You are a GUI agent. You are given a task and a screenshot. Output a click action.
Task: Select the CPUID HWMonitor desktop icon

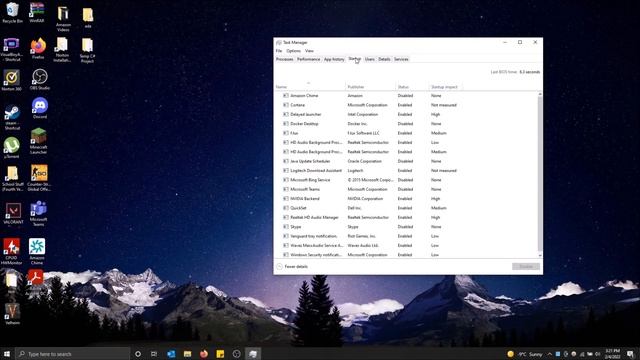tap(11, 251)
